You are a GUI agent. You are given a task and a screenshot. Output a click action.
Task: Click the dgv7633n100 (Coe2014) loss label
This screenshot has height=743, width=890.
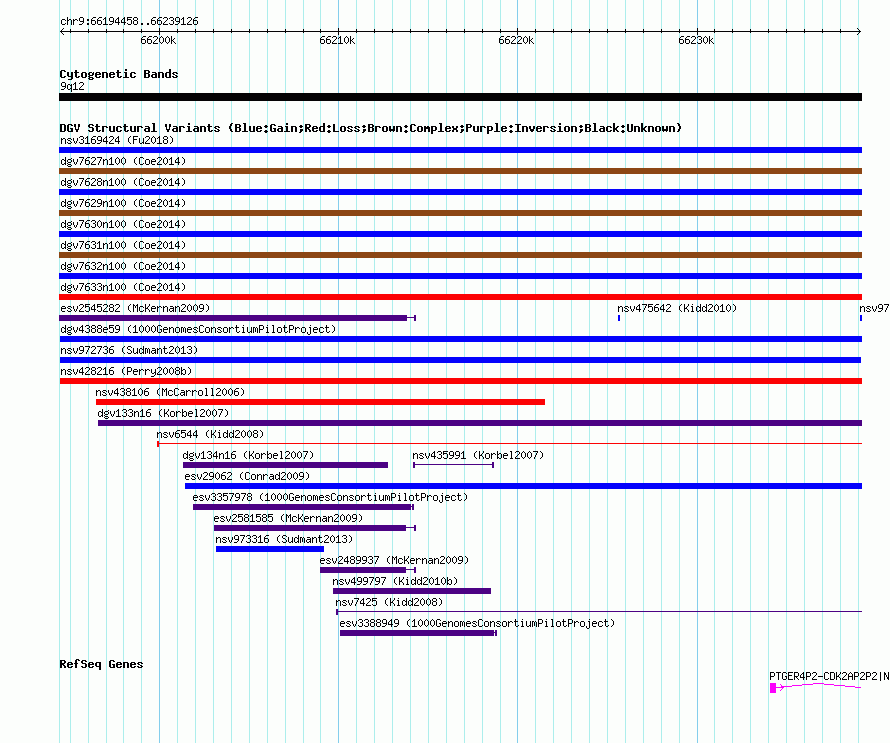[x=123, y=287]
